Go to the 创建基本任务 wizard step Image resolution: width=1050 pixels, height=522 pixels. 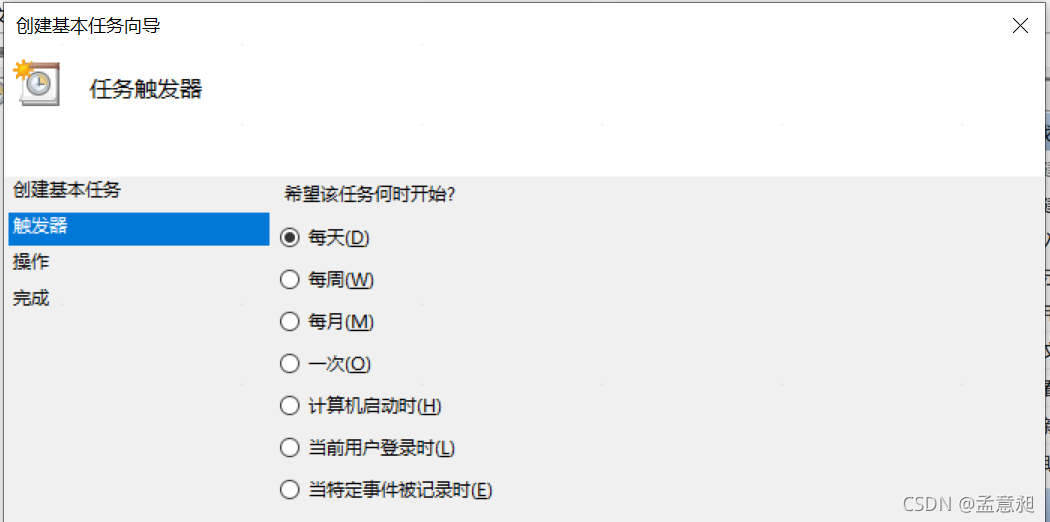[67, 189]
